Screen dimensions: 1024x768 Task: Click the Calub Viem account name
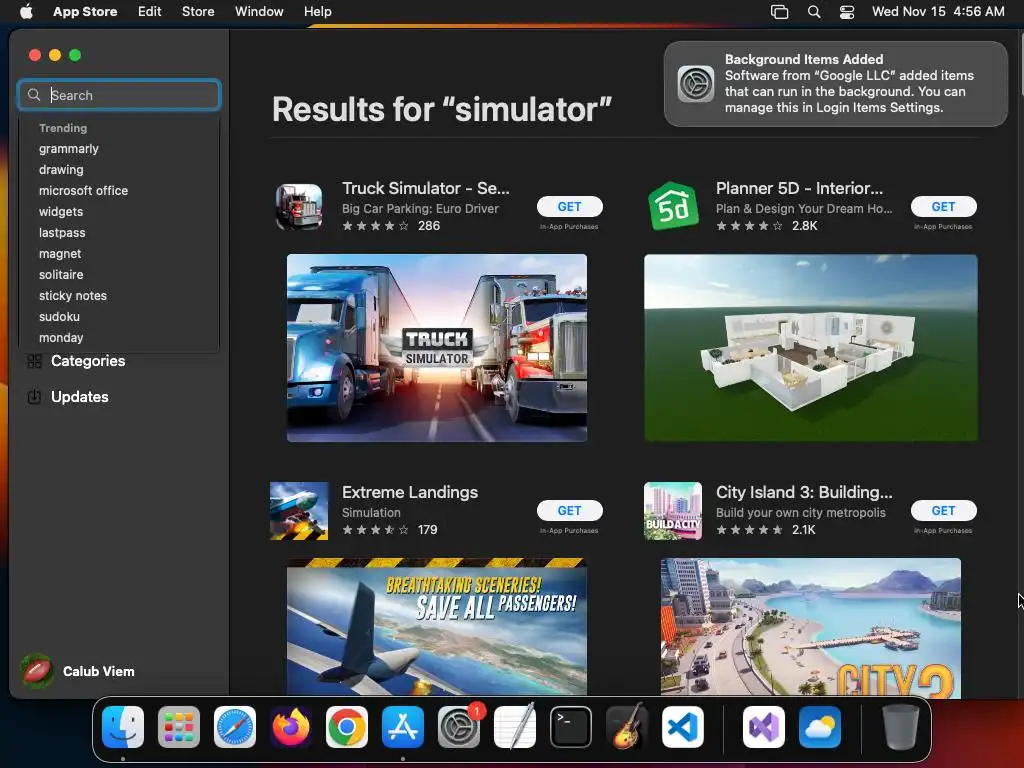tap(99, 671)
